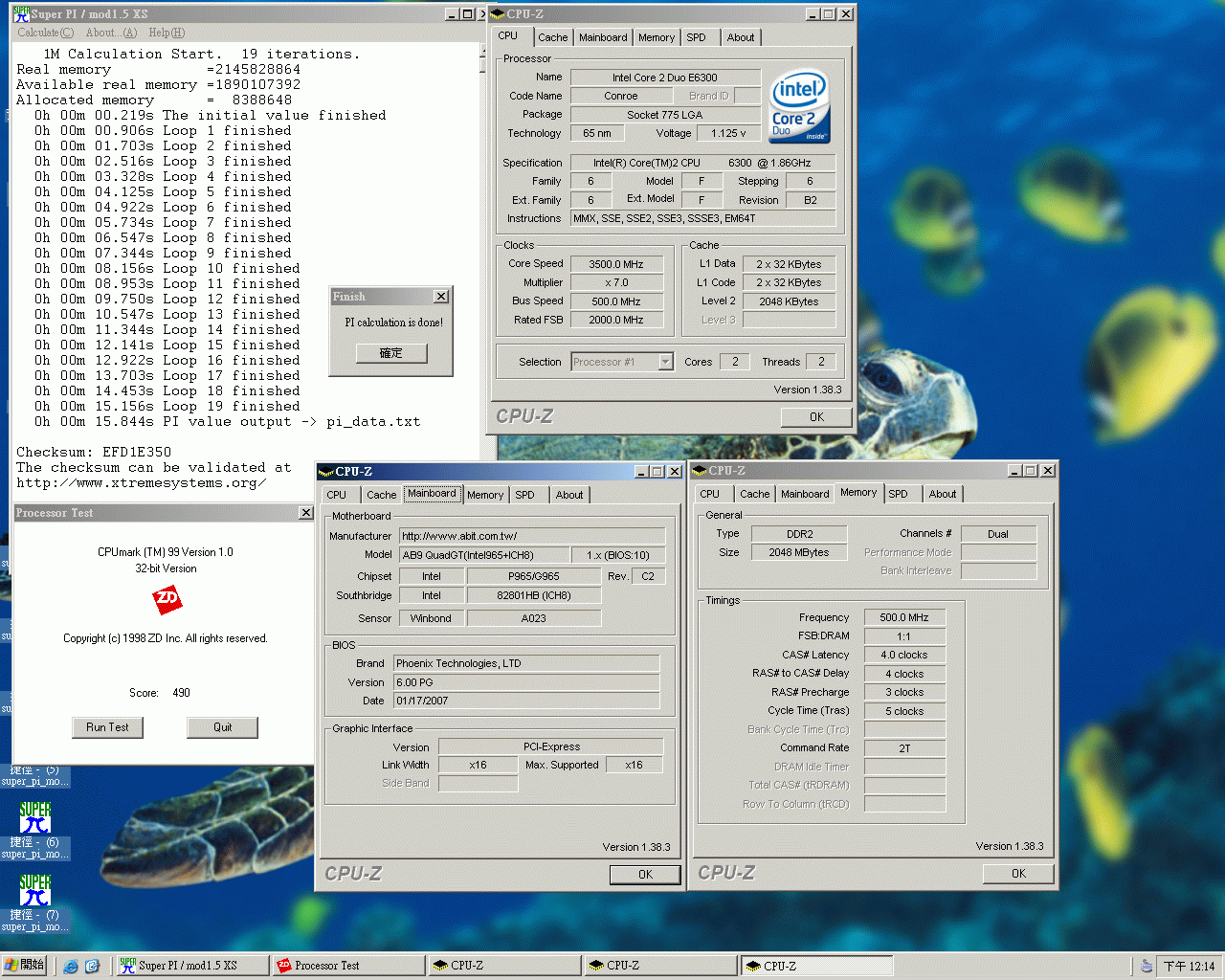This screenshot has width=1225, height=980.
Task: Click the Multiplier value 'x 7.0'
Action: click(616, 282)
